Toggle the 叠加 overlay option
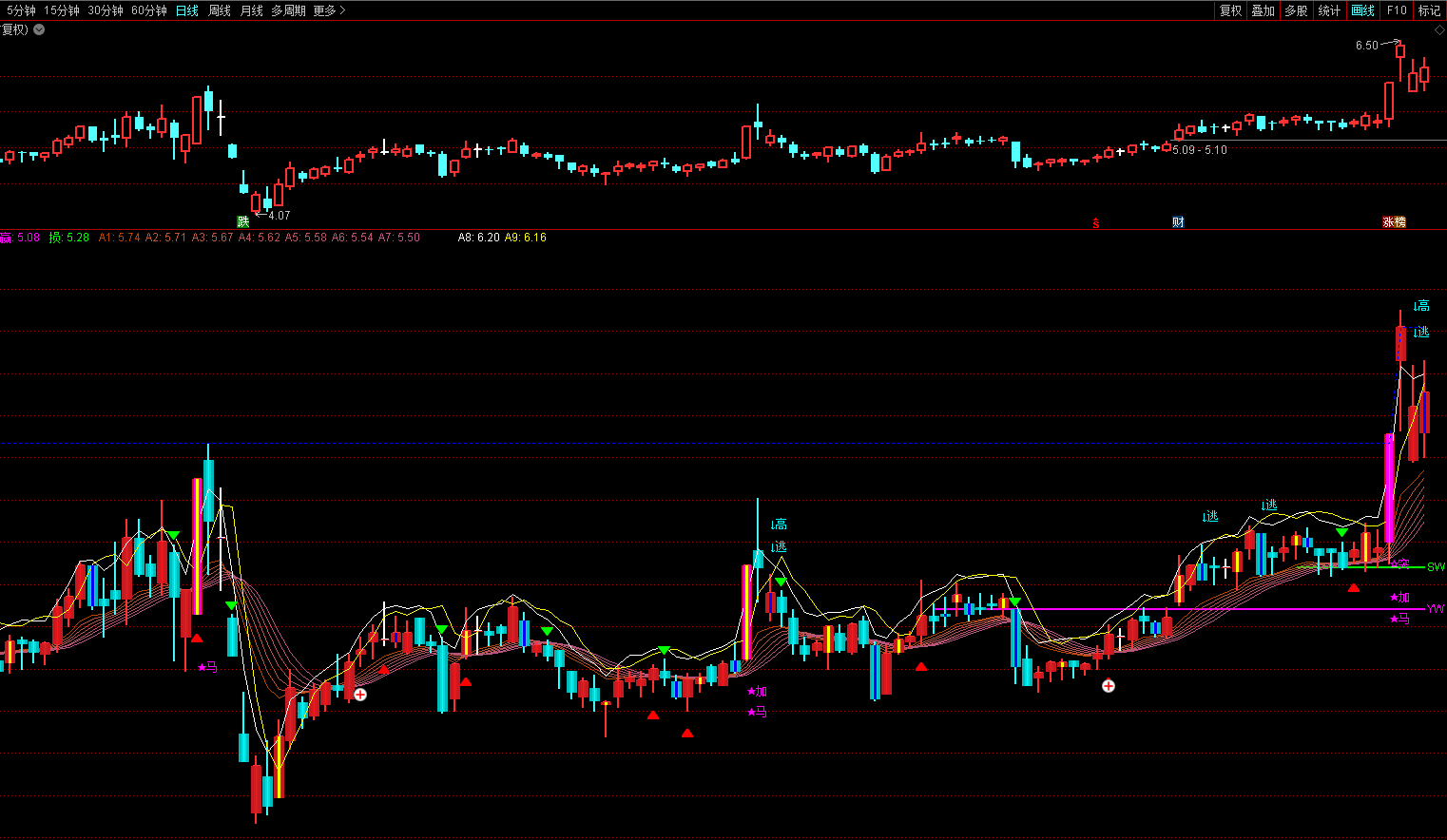This screenshot has height=840, width=1447. pos(1263,10)
